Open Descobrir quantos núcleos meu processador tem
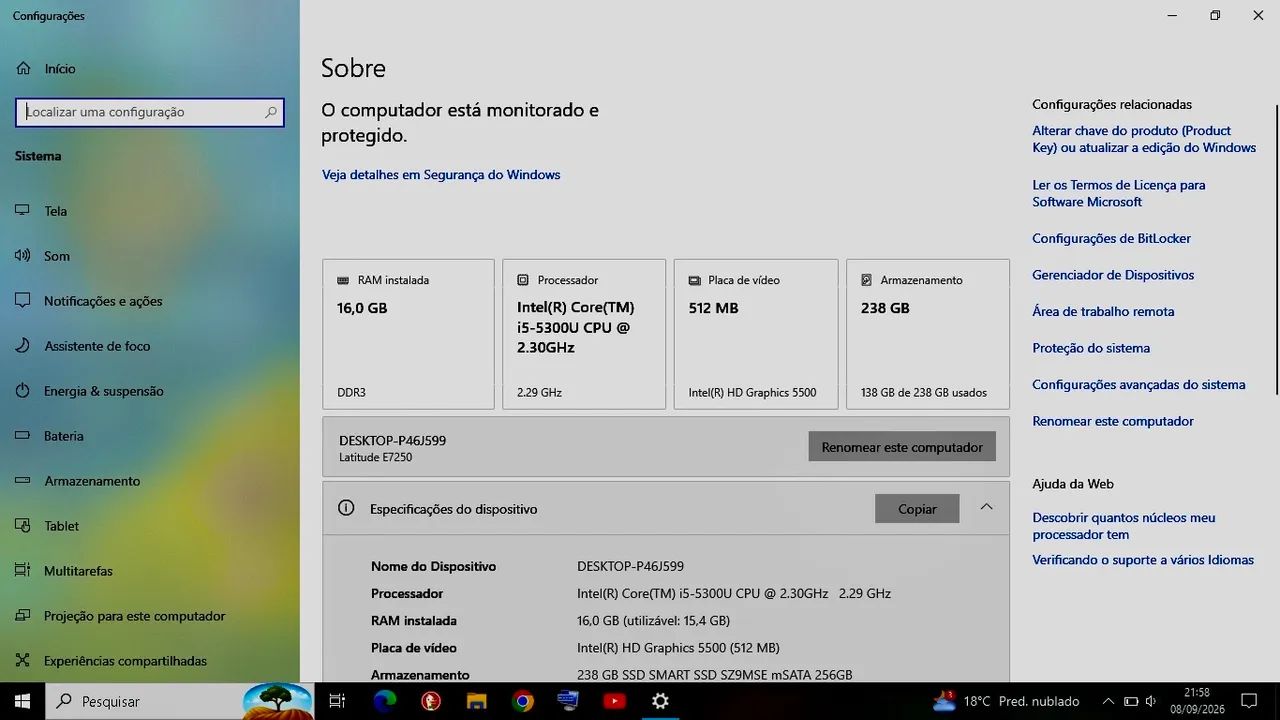This screenshot has height=720, width=1280. [x=1124, y=526]
